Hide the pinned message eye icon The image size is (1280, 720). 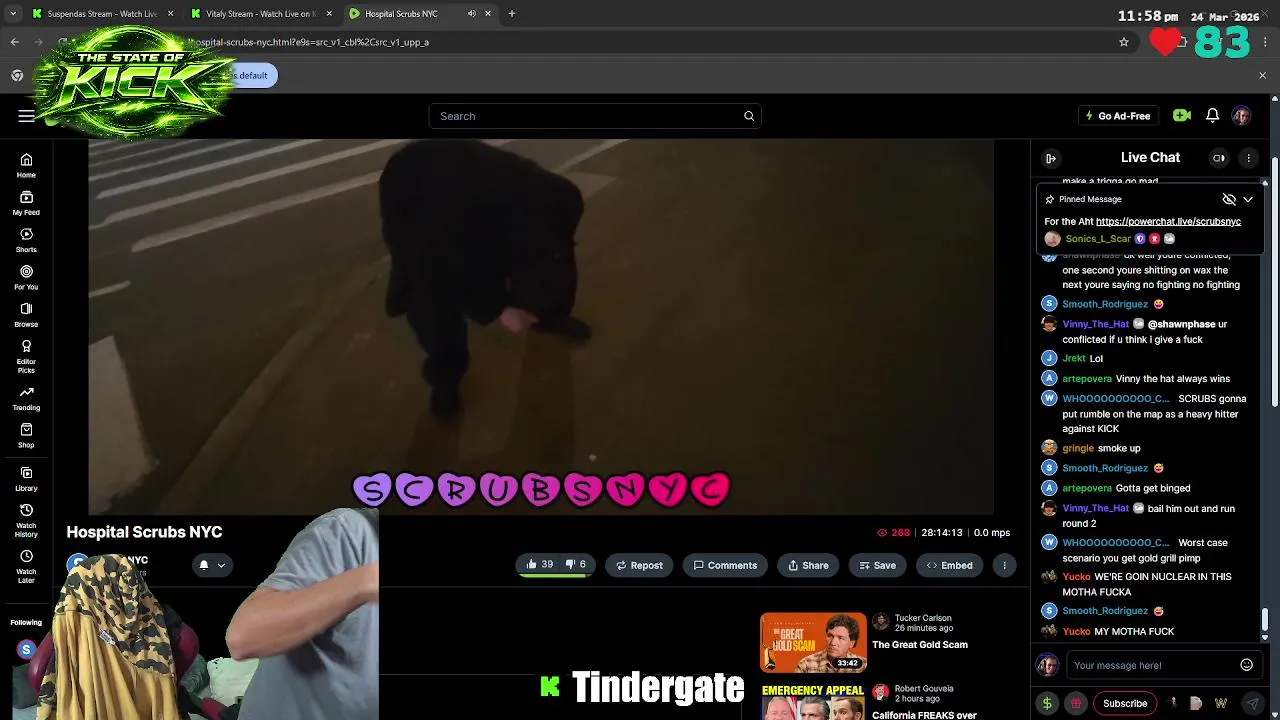tap(1229, 199)
